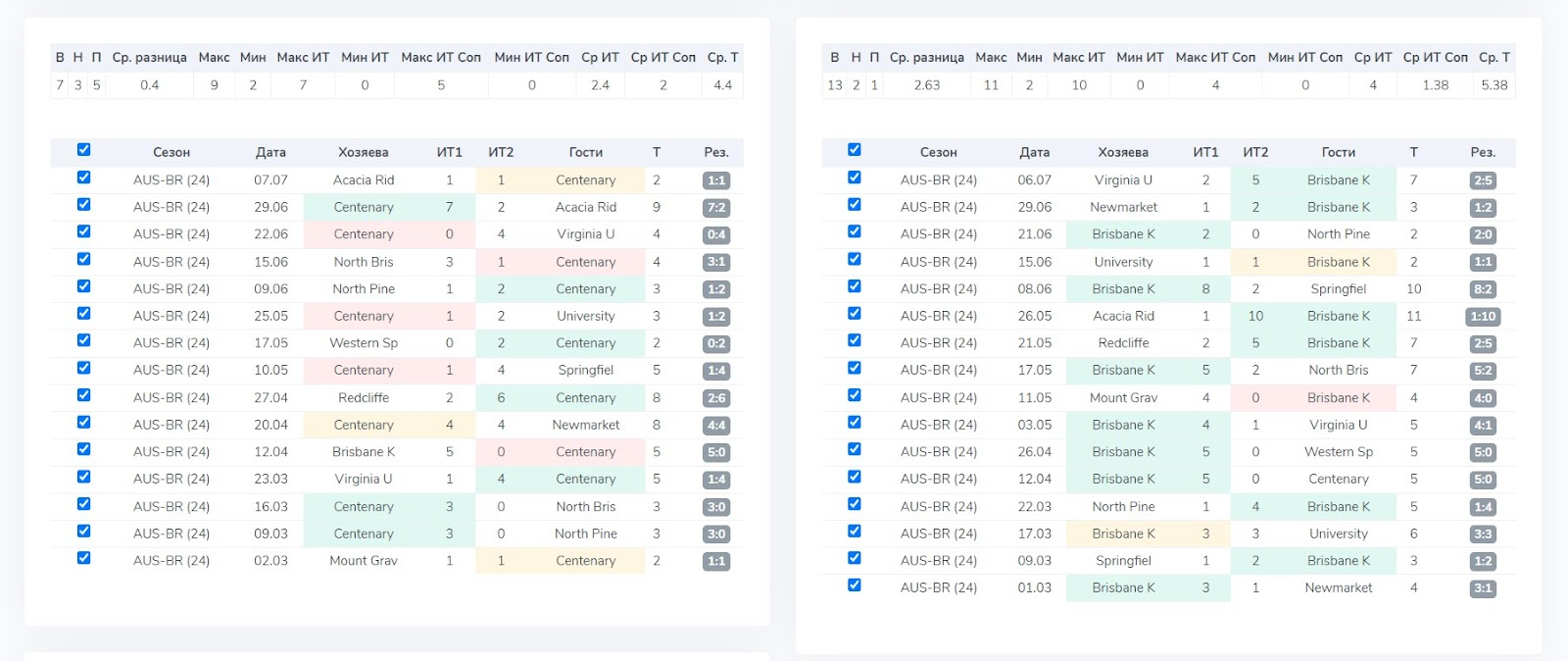1568x661 pixels.
Task: Click the Сезон column header in right table
Action: (938, 153)
